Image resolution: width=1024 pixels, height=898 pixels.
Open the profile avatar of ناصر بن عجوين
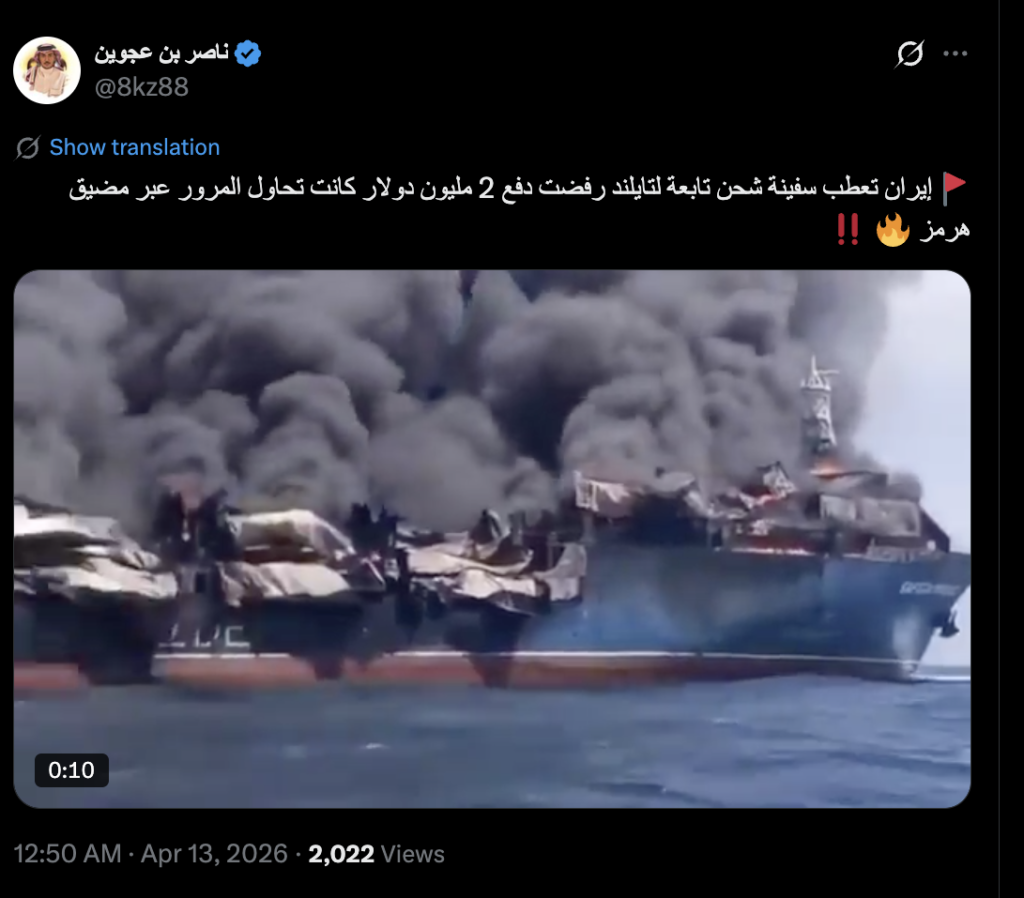point(47,70)
